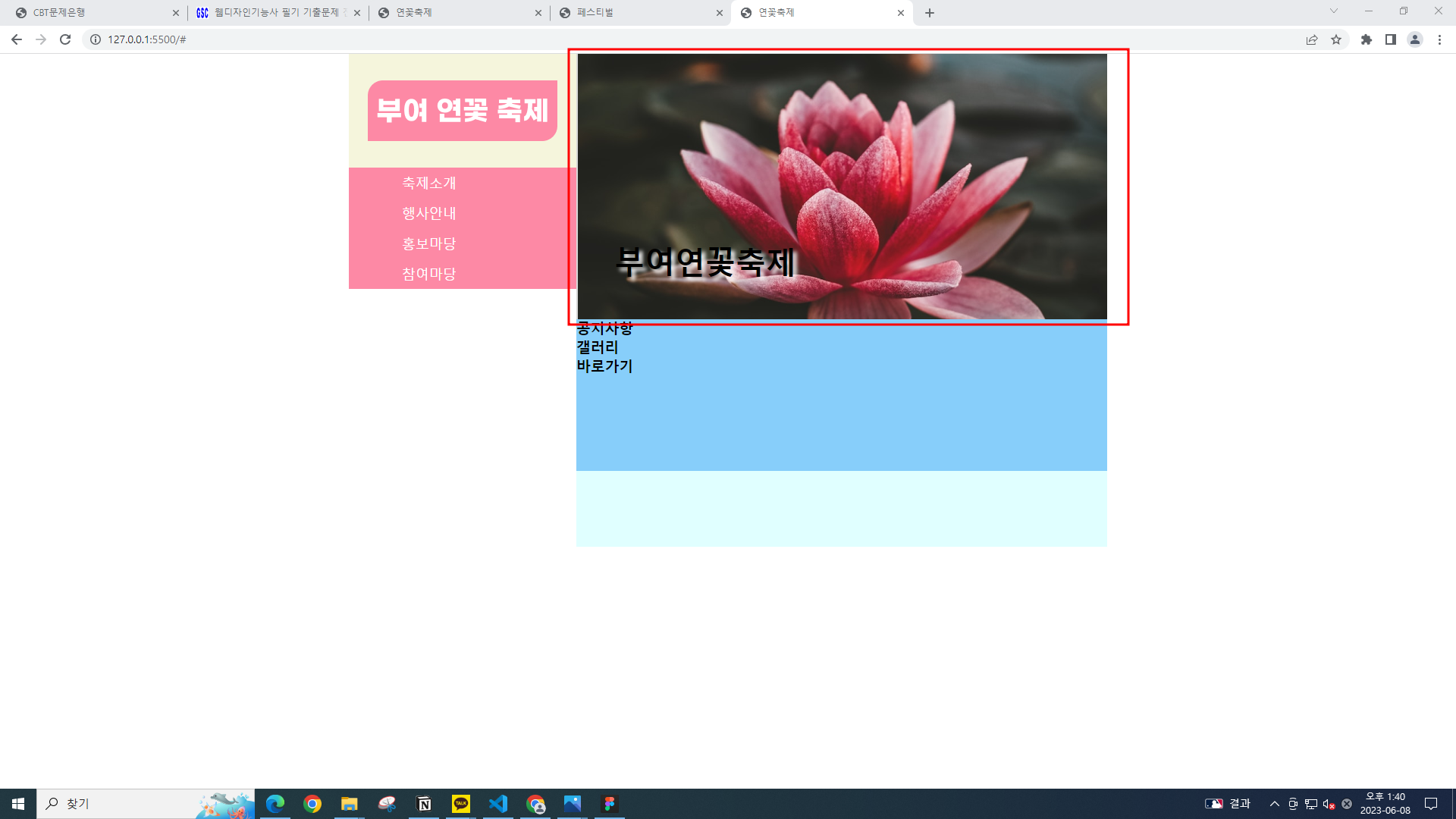Show hidden system tray icons
Image resolution: width=1456 pixels, height=819 pixels.
pyautogui.click(x=1275, y=804)
